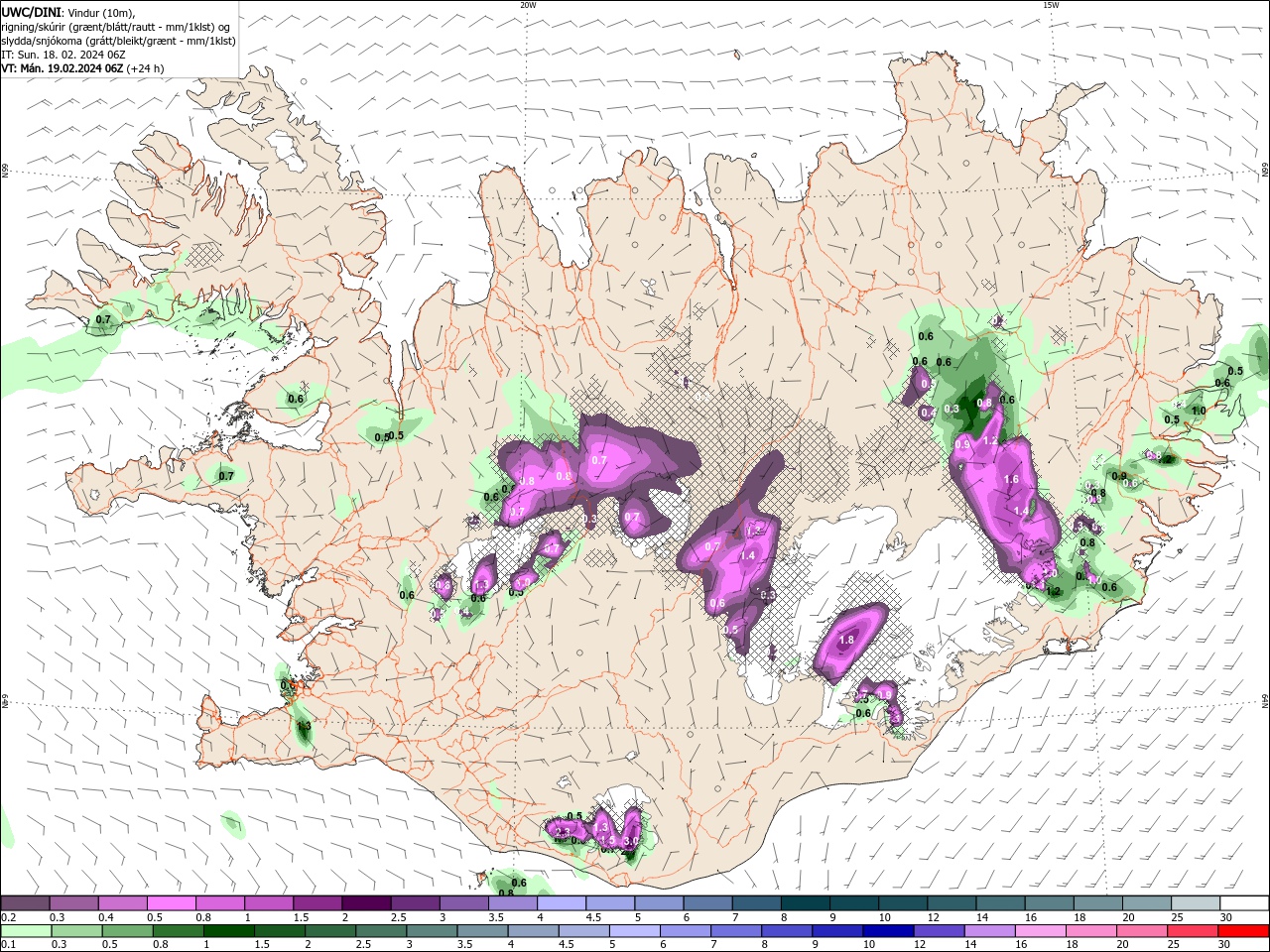Pick the dark teal 8 swatch in the upper scale
Viewport: 1270px width, 952px height.
(805, 903)
